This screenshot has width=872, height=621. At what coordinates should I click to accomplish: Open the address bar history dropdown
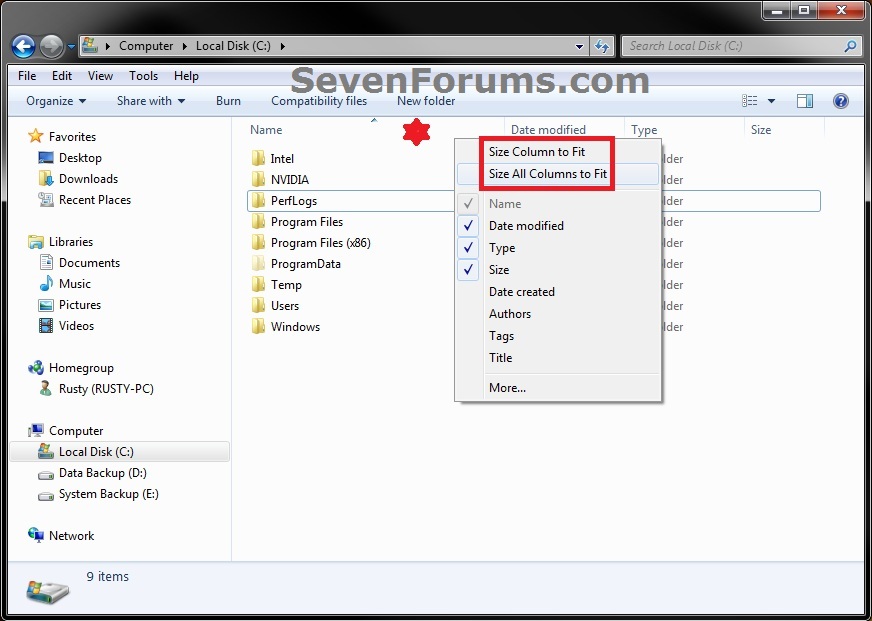pos(578,46)
